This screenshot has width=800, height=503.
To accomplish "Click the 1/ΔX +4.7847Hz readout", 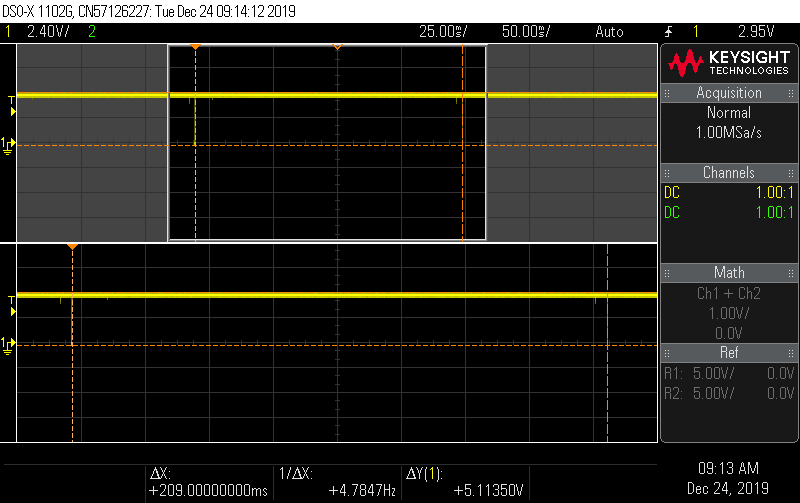I will 337,482.
